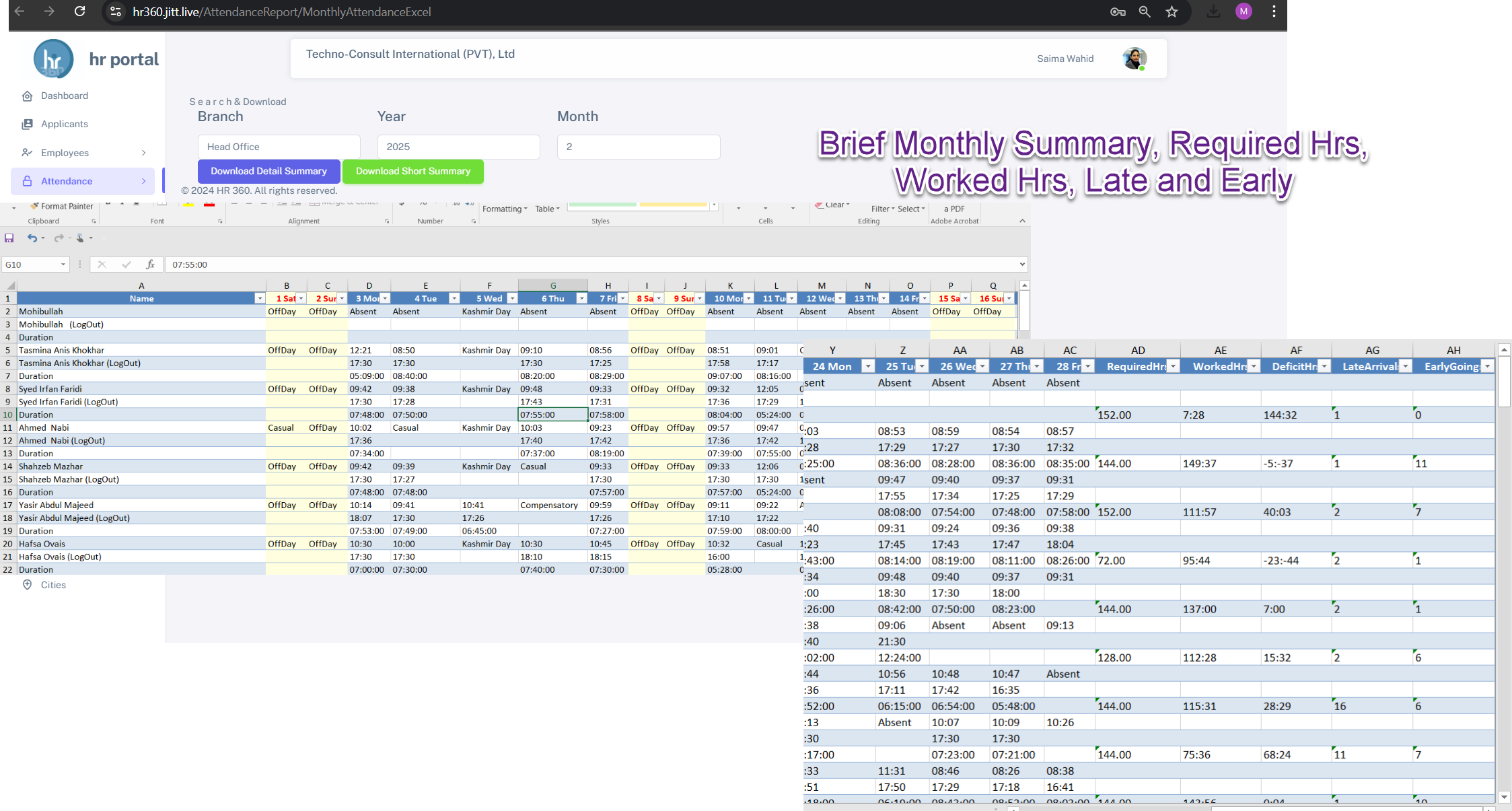Viewport: 1512px width, 811px height.
Task: Collapse the ribbon with the caret arrow
Action: 1021,221
